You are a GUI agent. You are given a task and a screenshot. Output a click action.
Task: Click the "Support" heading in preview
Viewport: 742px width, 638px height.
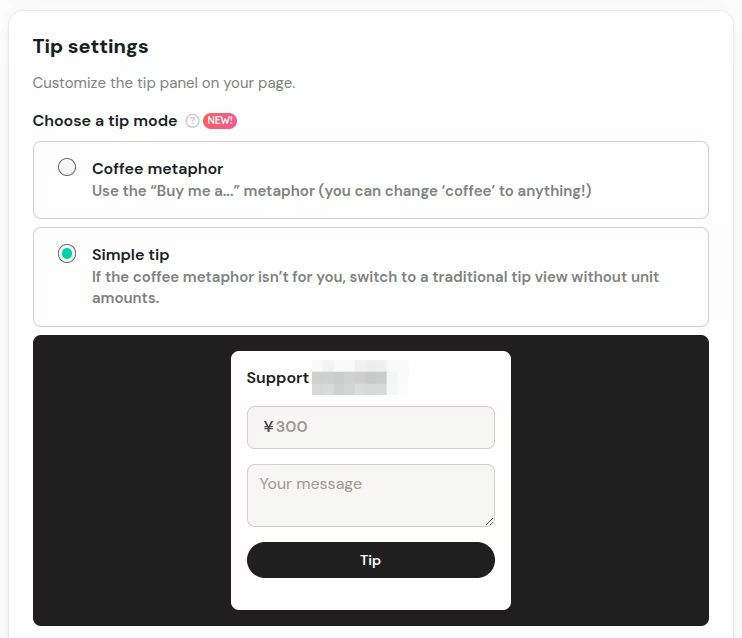point(277,378)
